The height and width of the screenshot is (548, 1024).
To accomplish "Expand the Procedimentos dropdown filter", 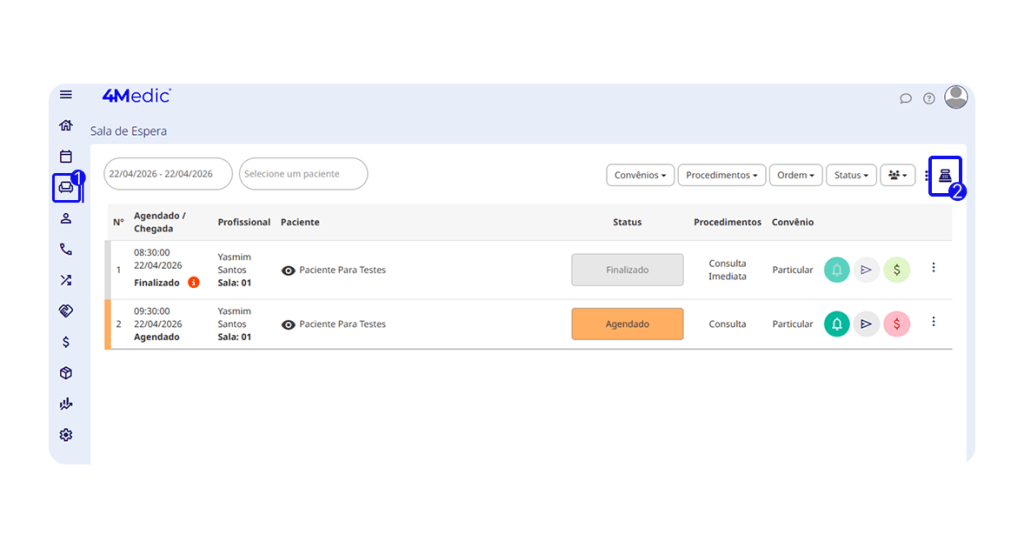I will click(722, 175).
